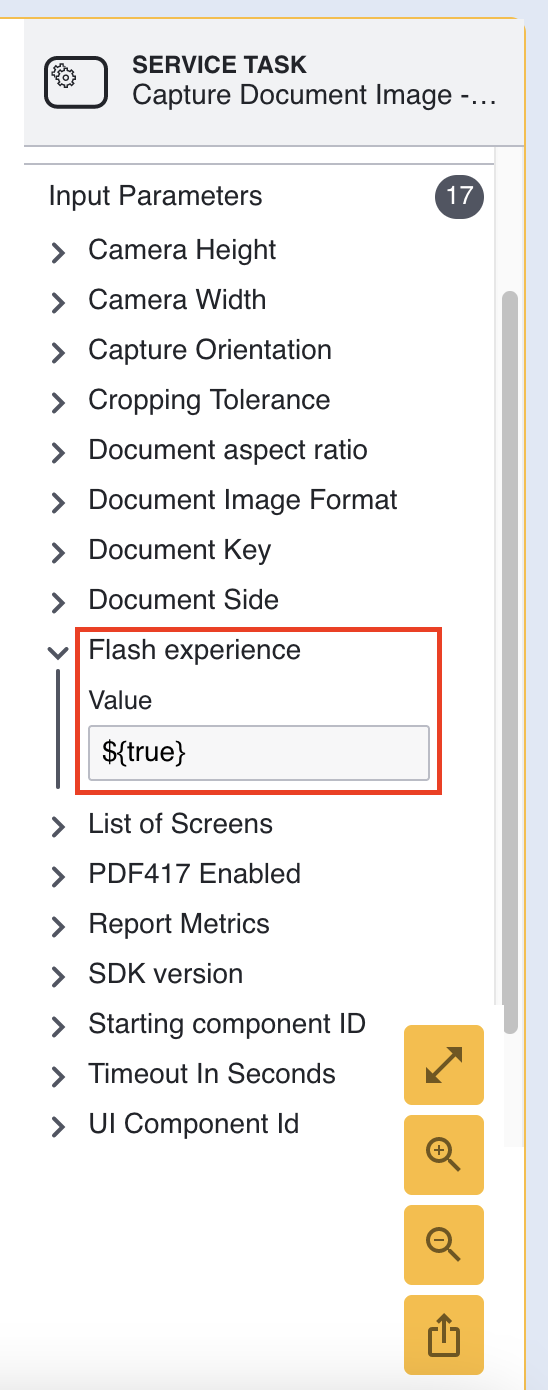Zoom in with the magnifier plus button

click(x=444, y=1155)
